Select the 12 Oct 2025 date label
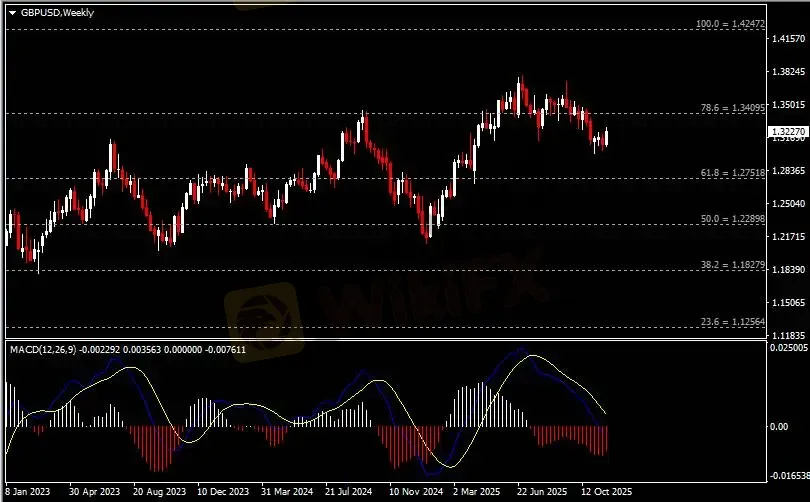This screenshot has height=502, width=810. coord(608,492)
